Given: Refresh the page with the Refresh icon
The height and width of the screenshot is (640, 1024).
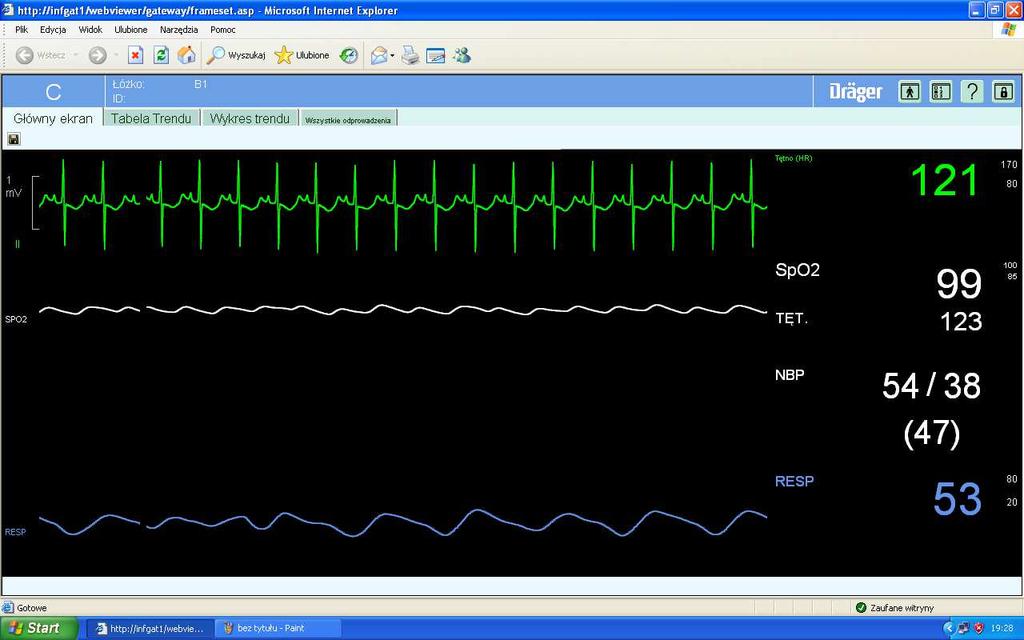Looking at the screenshot, I should click(161, 56).
